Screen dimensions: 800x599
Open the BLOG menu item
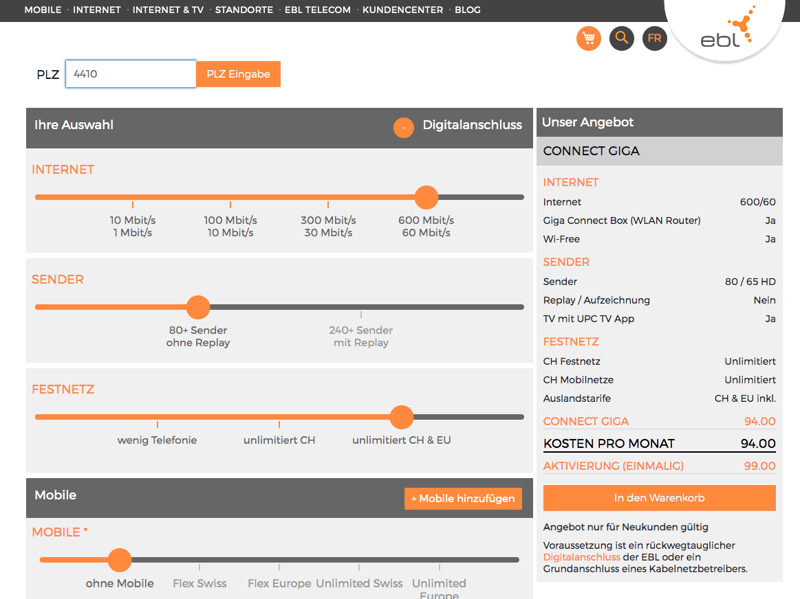pyautogui.click(x=467, y=10)
